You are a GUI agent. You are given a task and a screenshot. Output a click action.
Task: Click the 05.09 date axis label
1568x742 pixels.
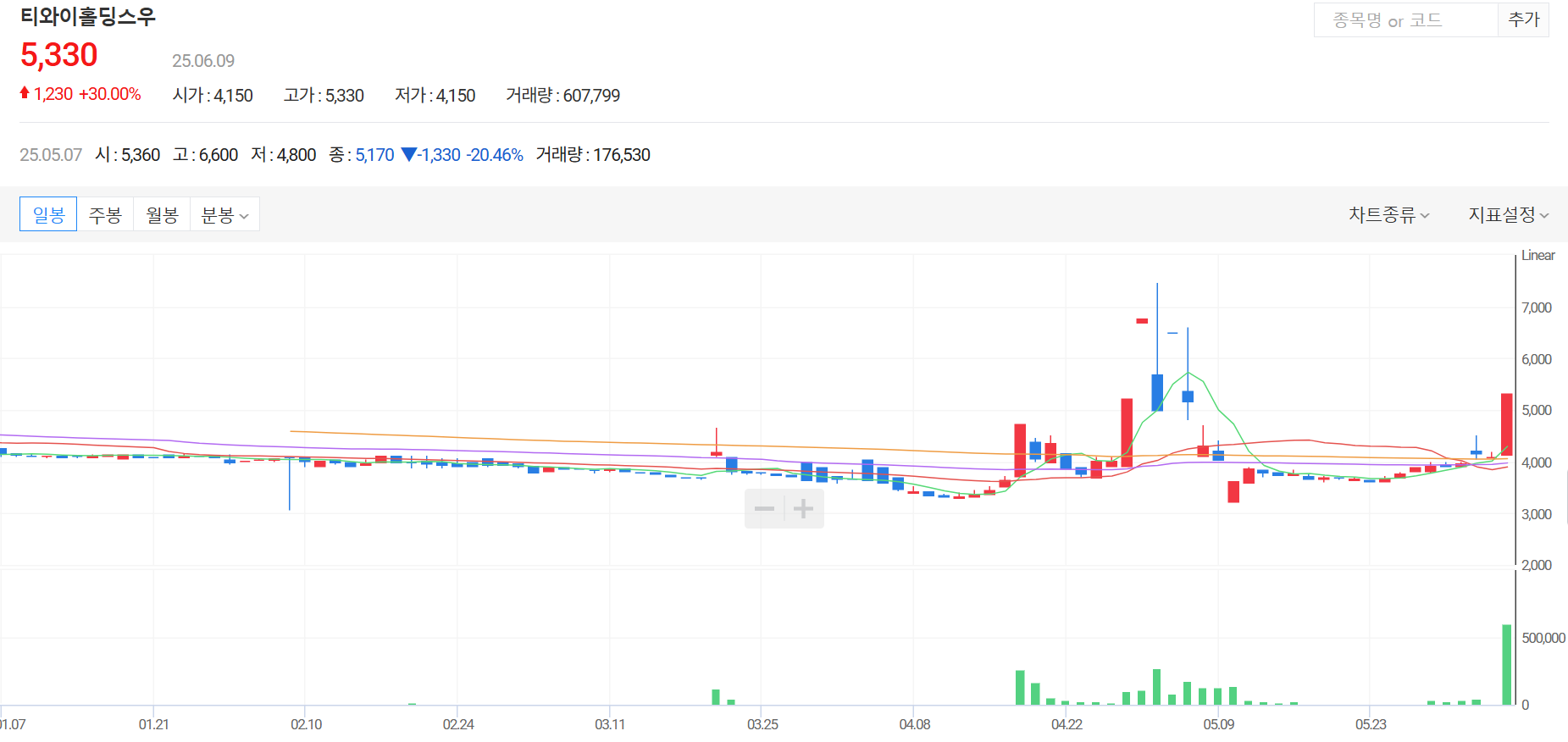(1219, 724)
